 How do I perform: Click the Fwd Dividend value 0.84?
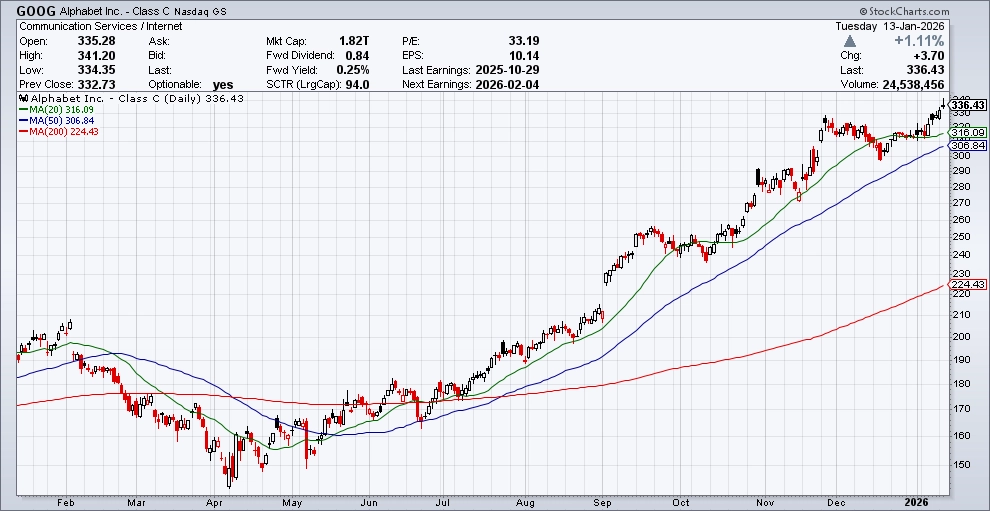pyautogui.click(x=357, y=56)
